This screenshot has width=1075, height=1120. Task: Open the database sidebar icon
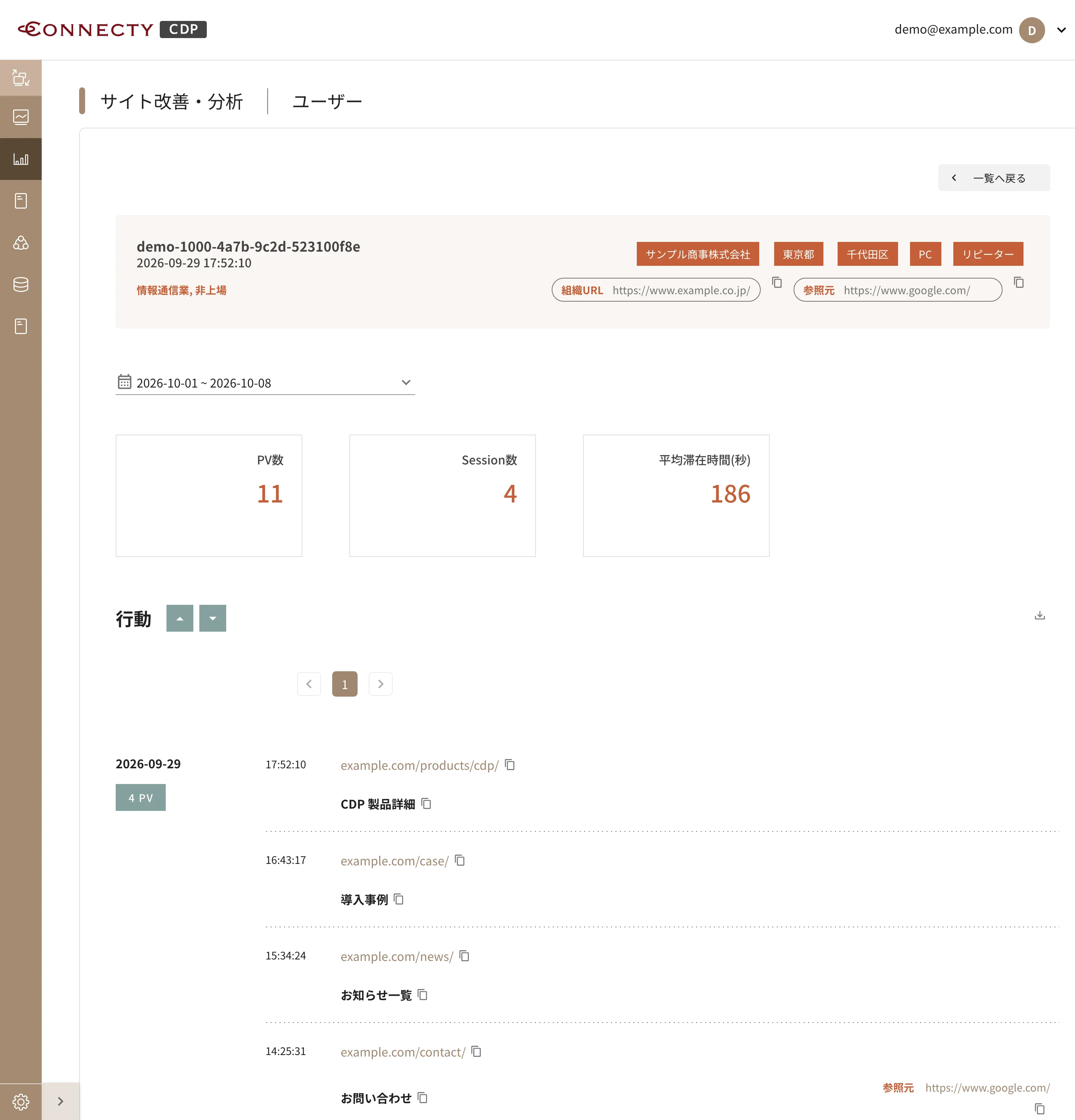(21, 284)
